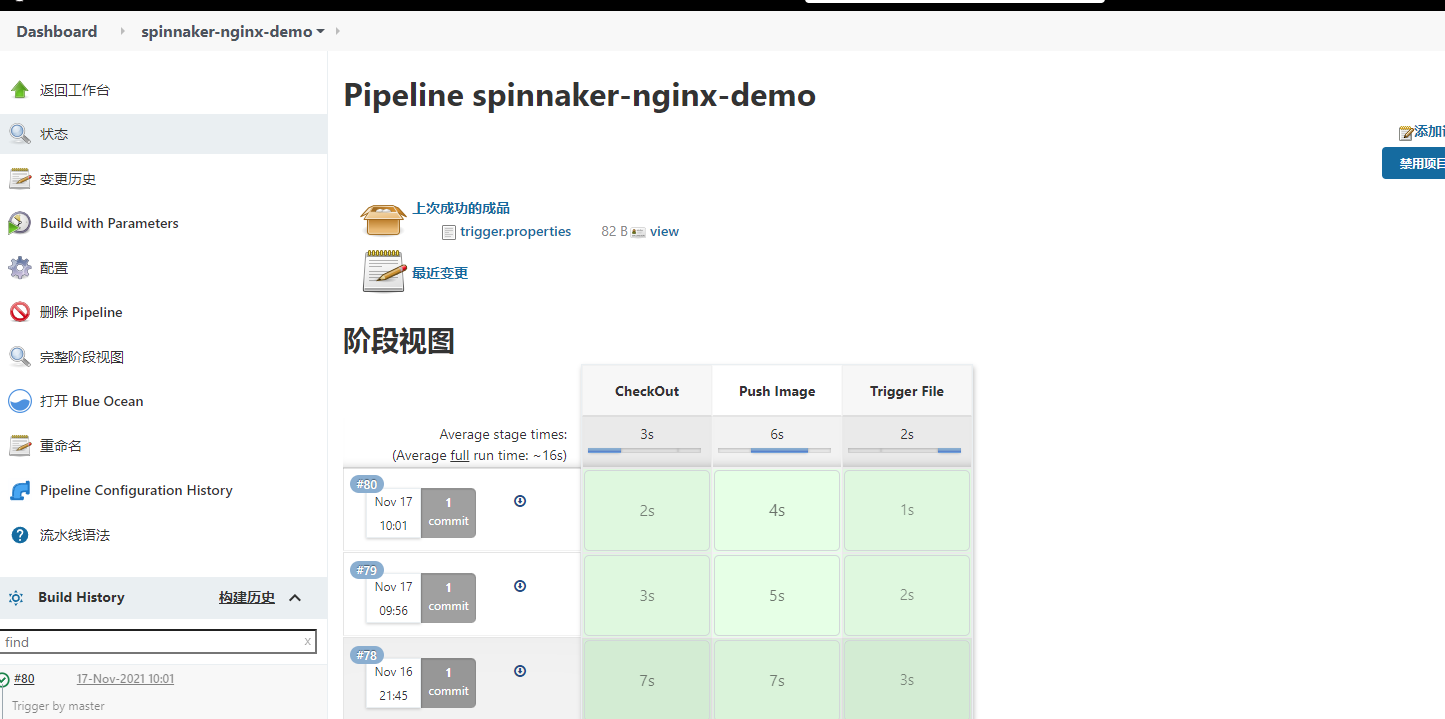Viewport: 1445px width, 719px height.
Task: Clear the find box with the x icon
Action: tap(307, 642)
